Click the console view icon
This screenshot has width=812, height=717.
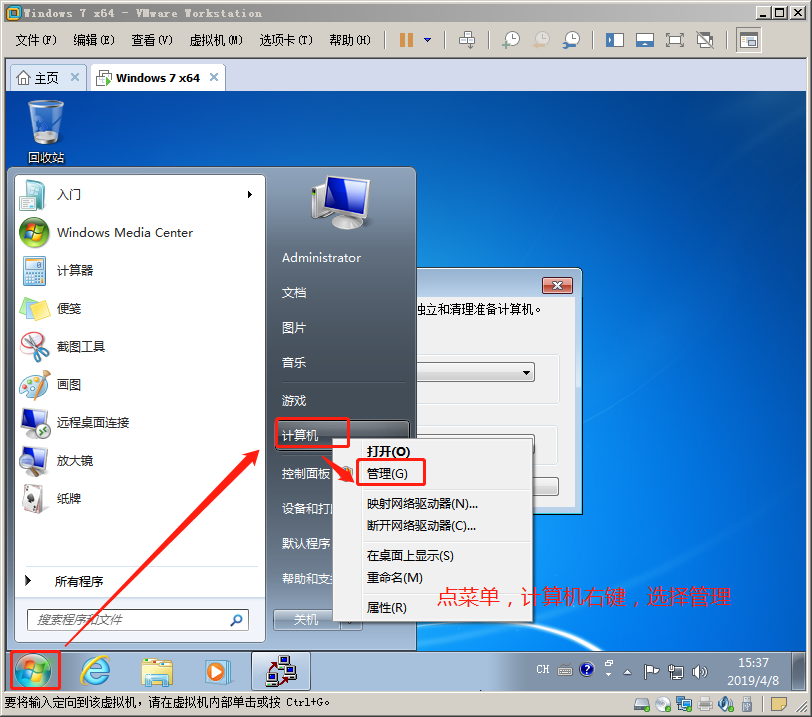(748, 40)
